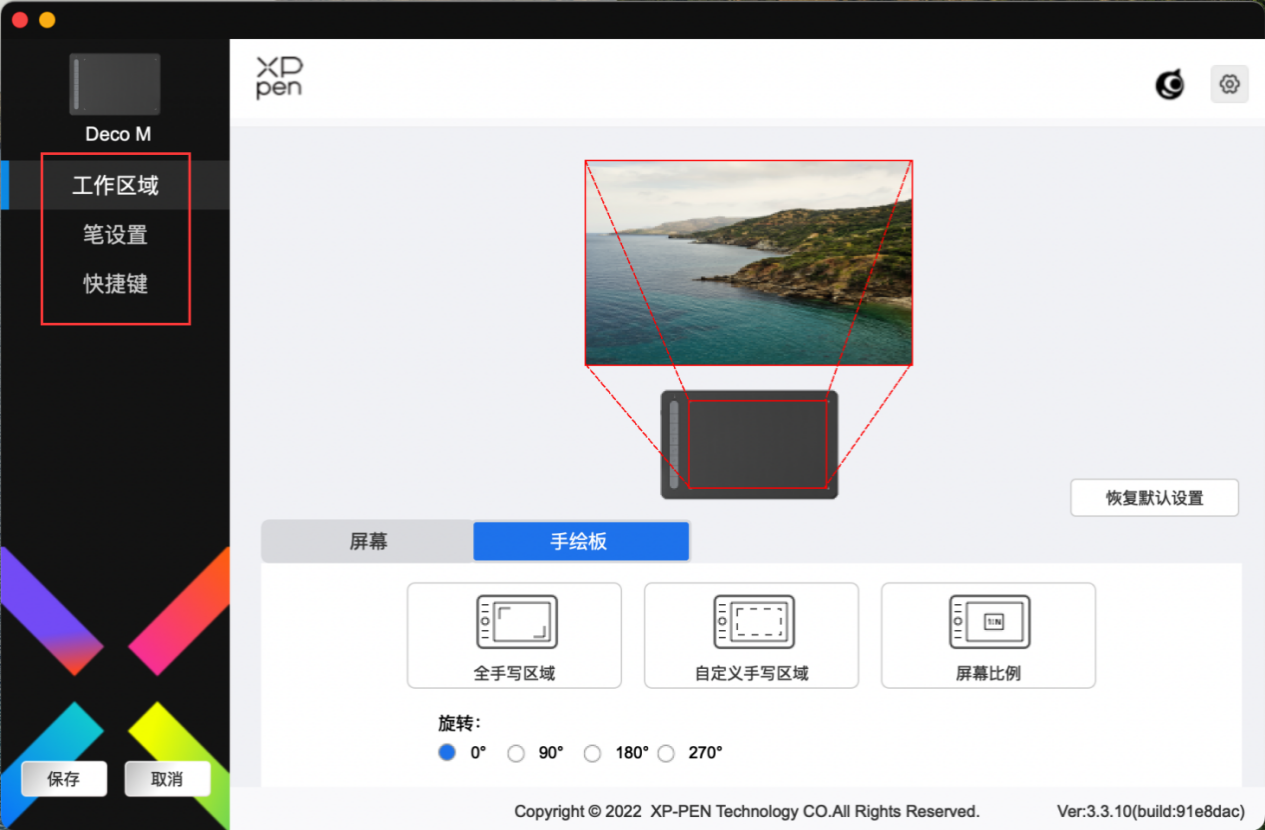Click the 取消 button
The image size is (1265, 830).
tap(167, 779)
